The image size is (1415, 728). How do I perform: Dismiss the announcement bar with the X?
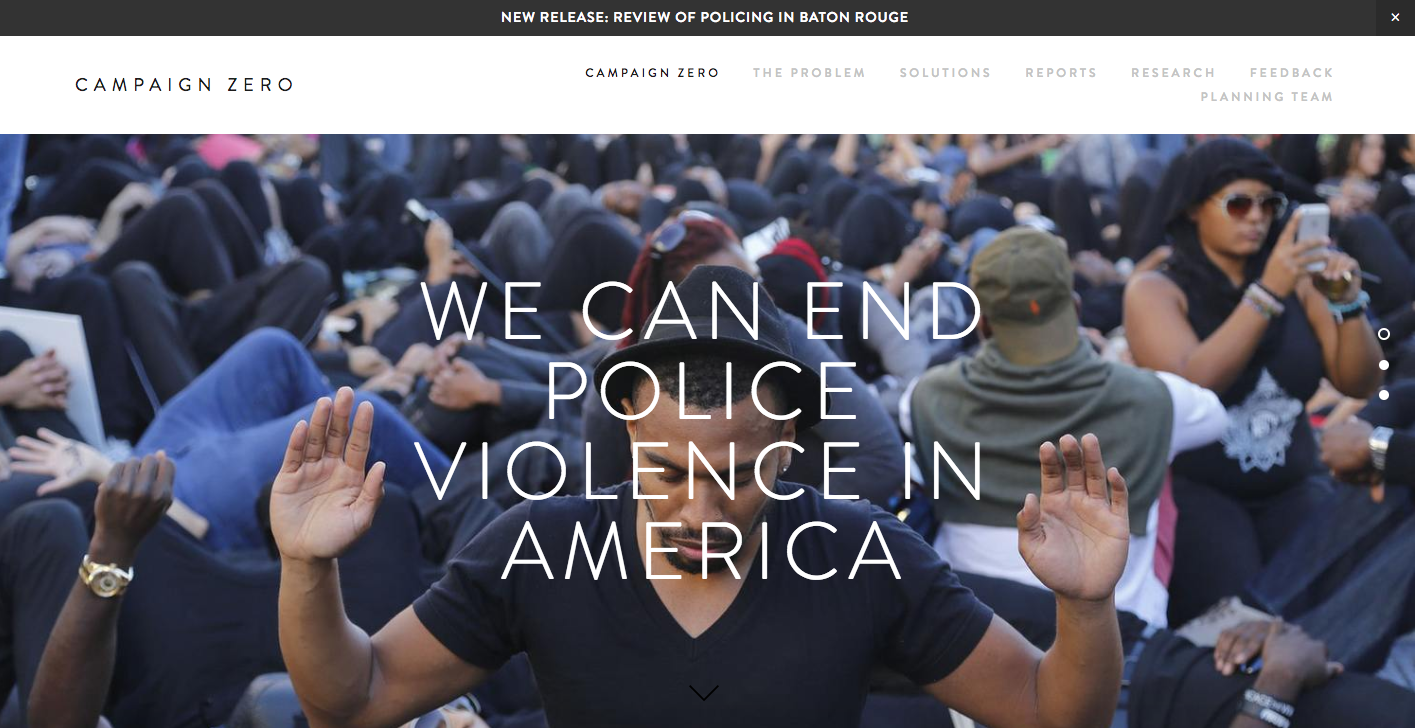tap(1395, 18)
